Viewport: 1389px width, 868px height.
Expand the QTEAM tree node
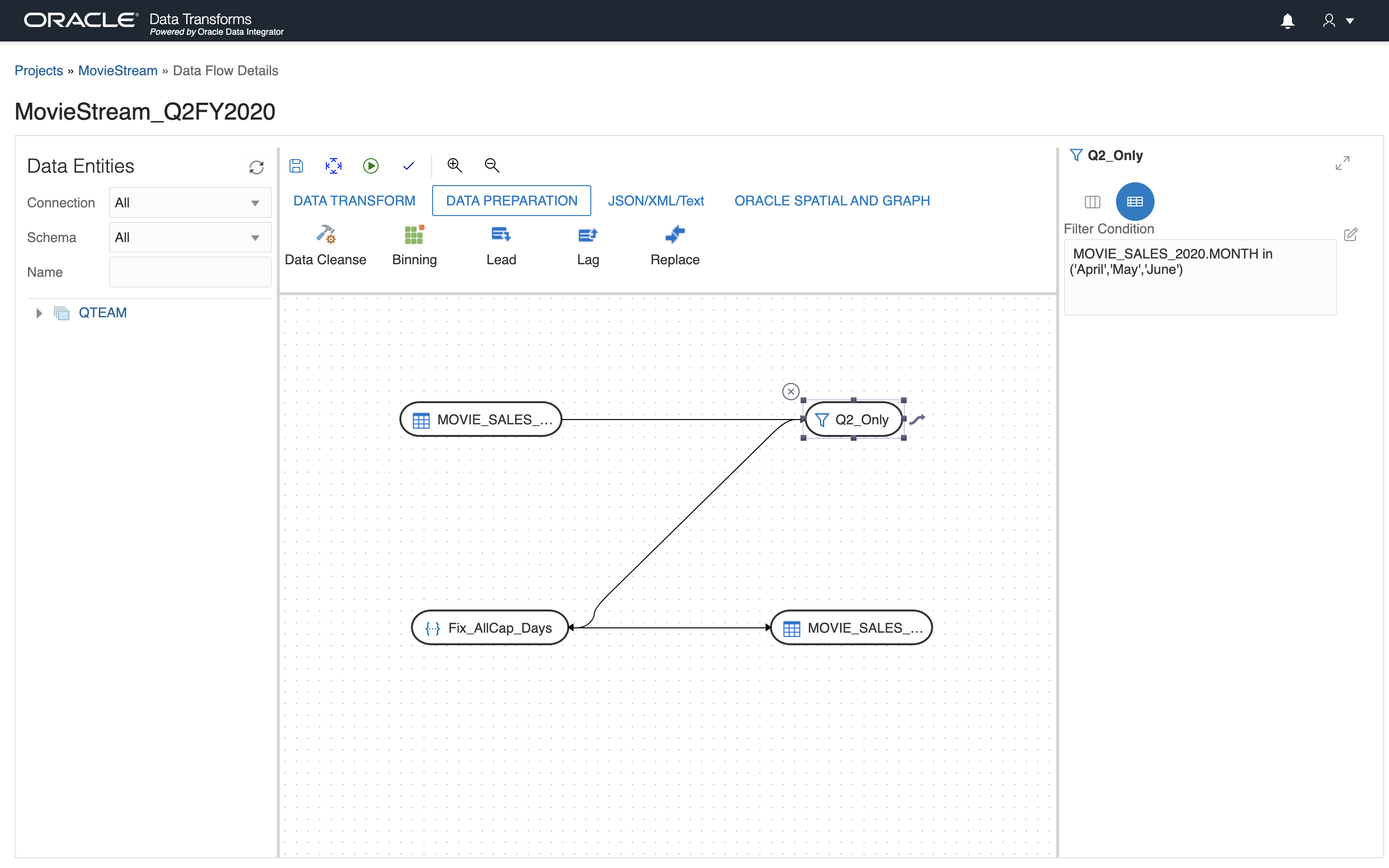(39, 313)
